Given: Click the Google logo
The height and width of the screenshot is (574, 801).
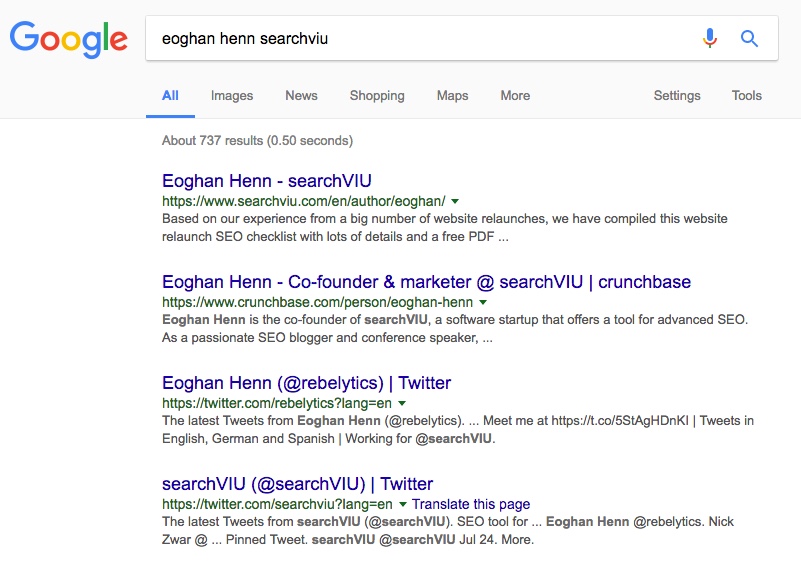Looking at the screenshot, I should coord(68,39).
